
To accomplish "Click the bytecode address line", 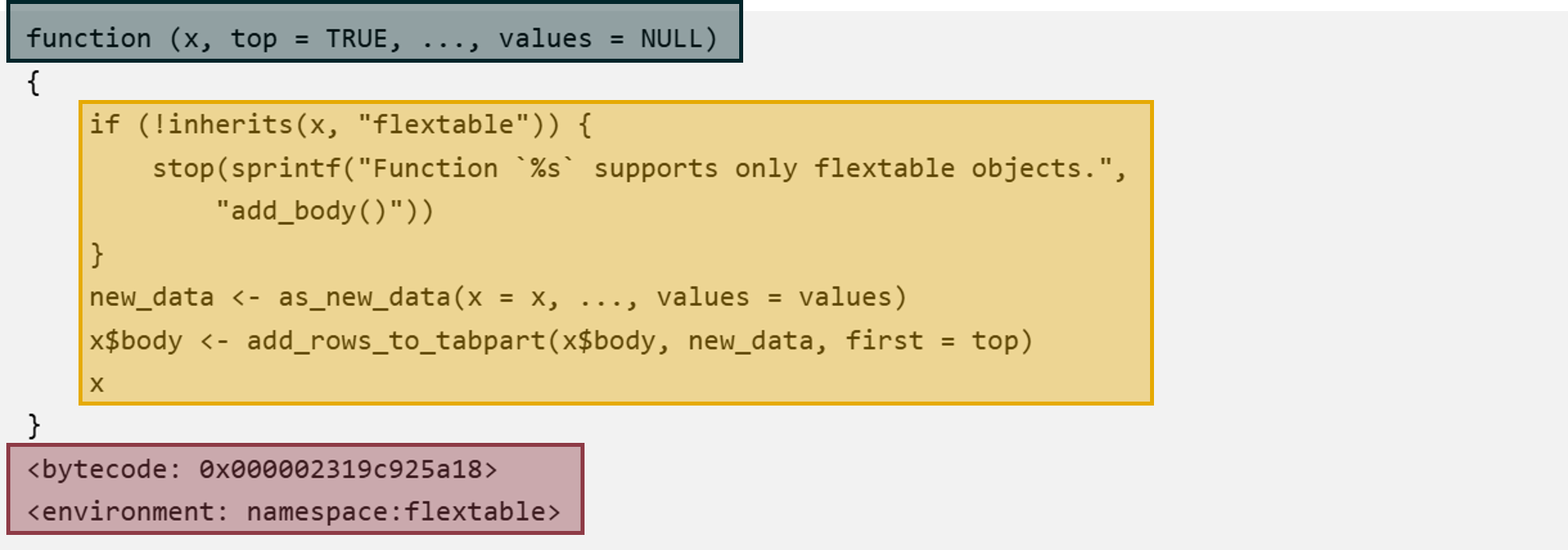I will click(262, 470).
